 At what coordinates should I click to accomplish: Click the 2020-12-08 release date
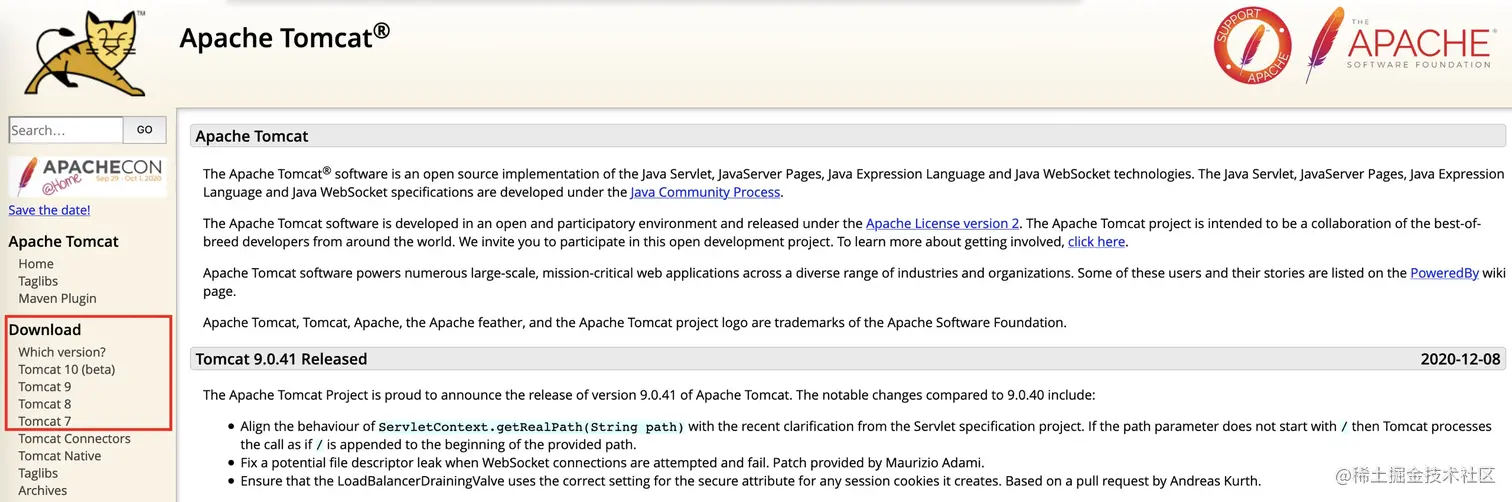1461,359
